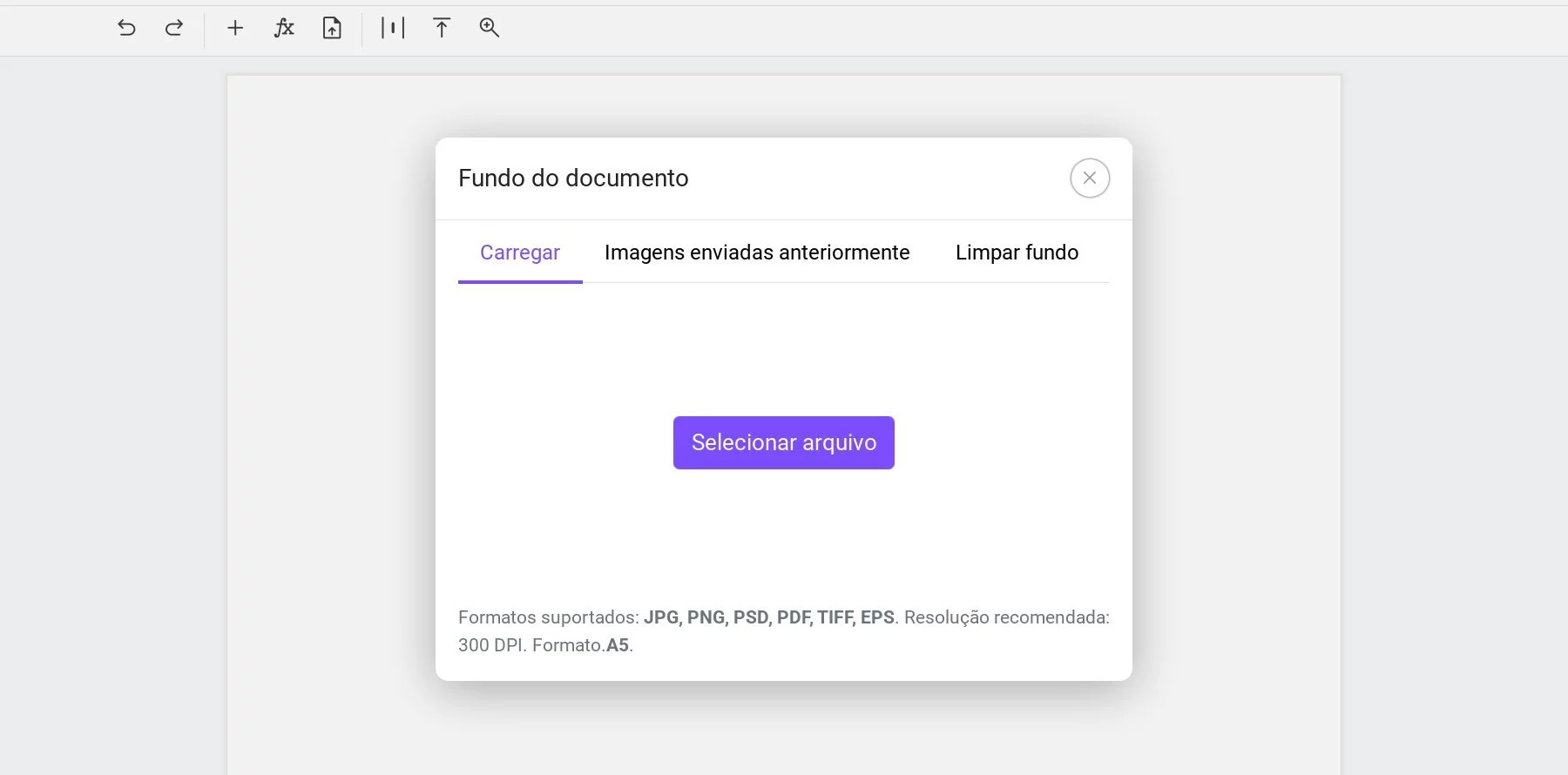
Task: Click the vertical guides alignment icon
Action: pos(393,28)
